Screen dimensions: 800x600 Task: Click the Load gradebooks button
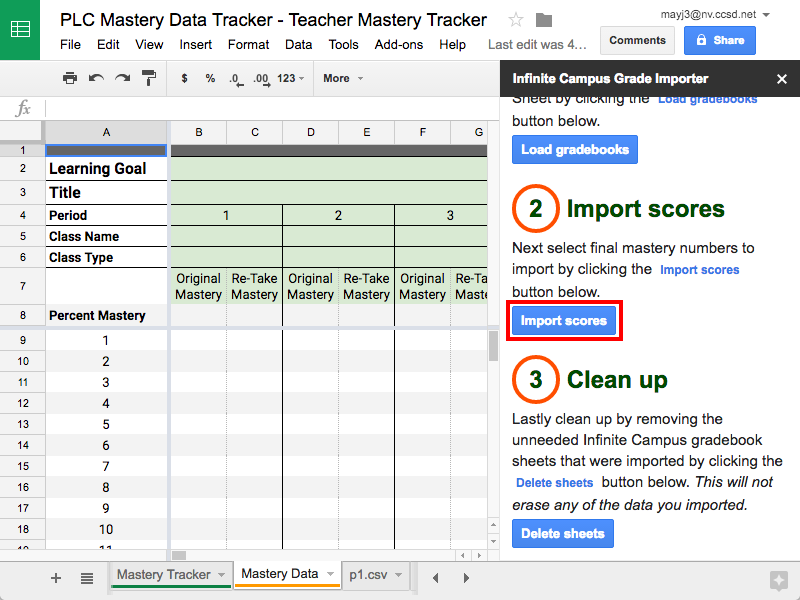tap(574, 149)
